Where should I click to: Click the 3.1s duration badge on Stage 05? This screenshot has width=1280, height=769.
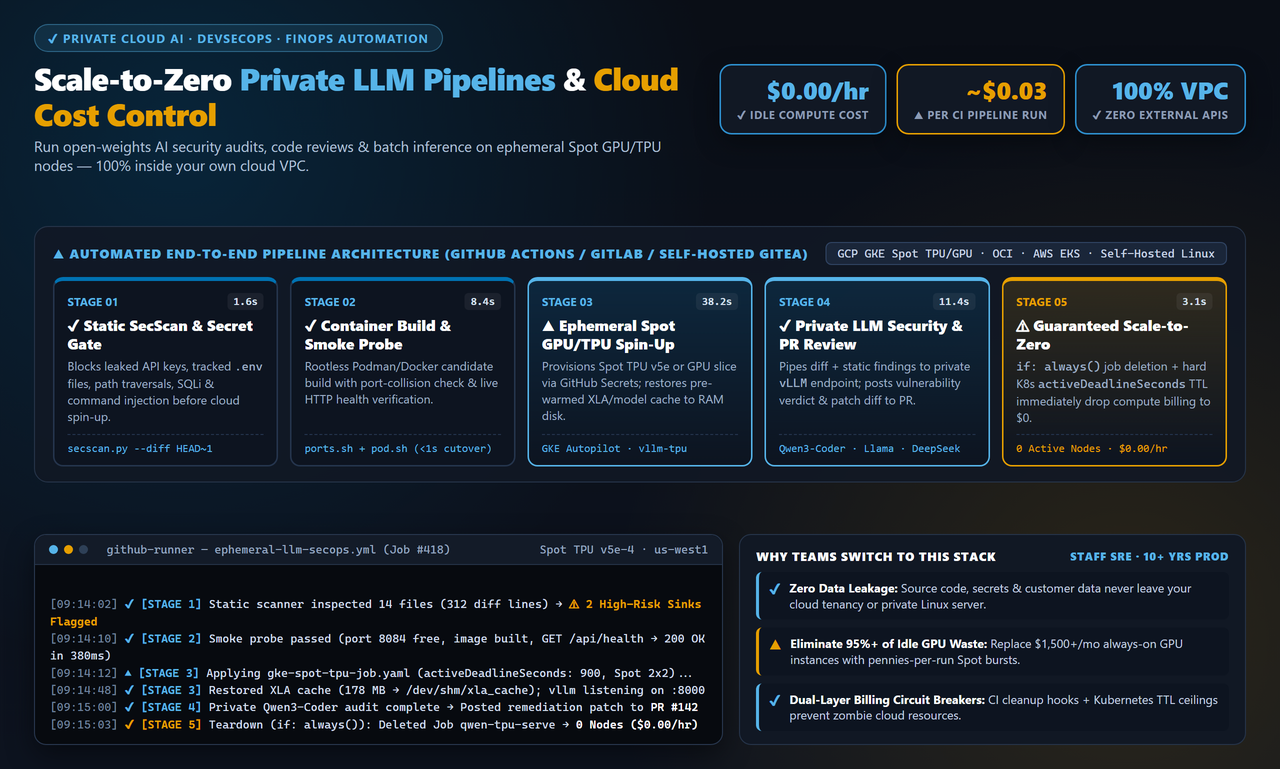(x=1194, y=301)
